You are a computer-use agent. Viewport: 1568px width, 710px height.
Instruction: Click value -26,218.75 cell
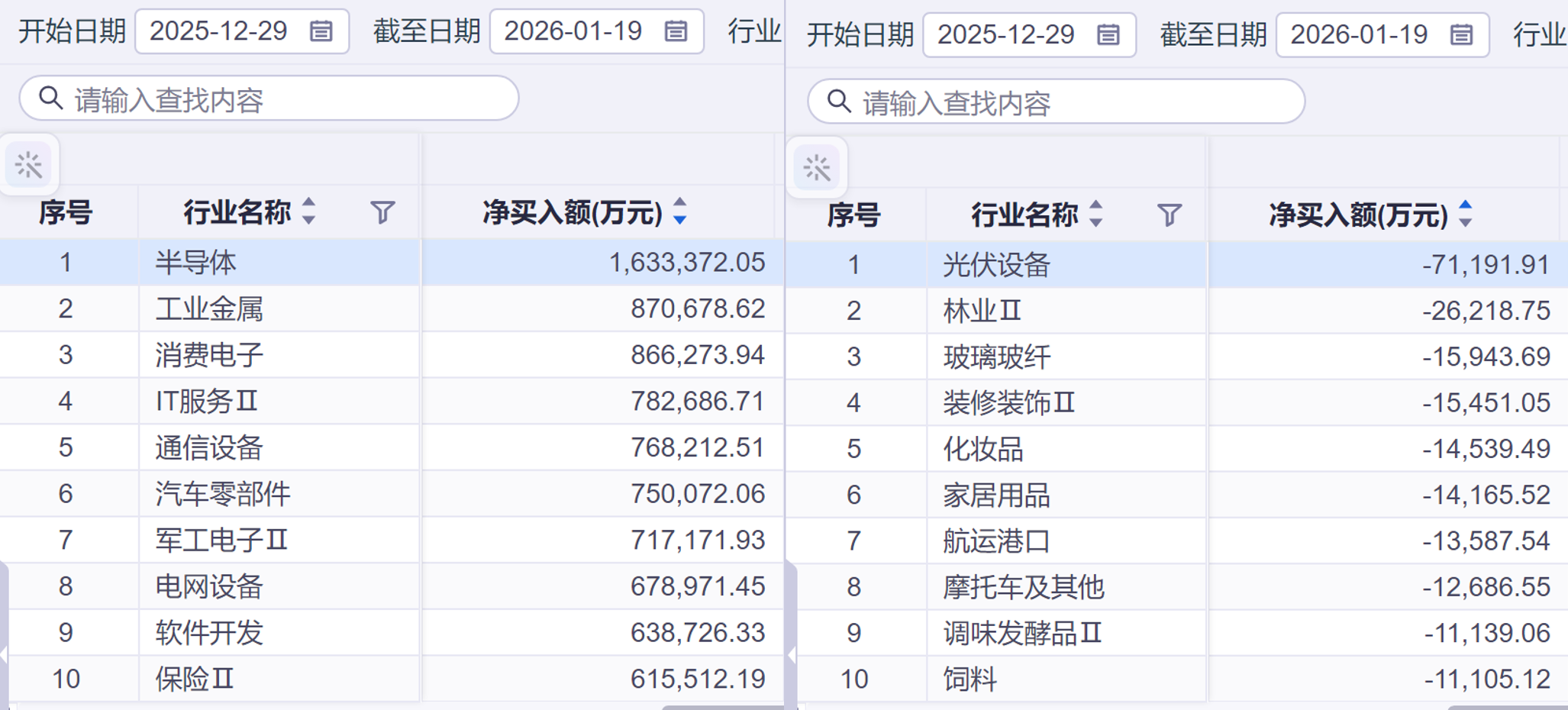point(1389,311)
